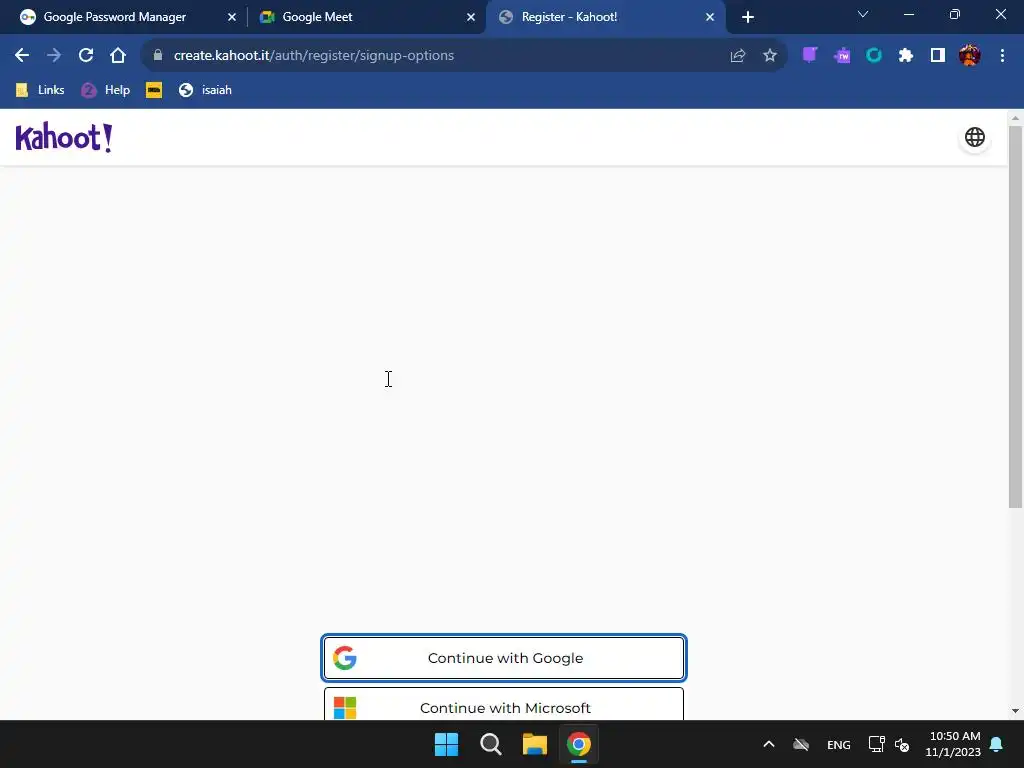Image resolution: width=1024 pixels, height=768 pixels.
Task: Open the Links bookmark folder
Action: click(x=40, y=90)
